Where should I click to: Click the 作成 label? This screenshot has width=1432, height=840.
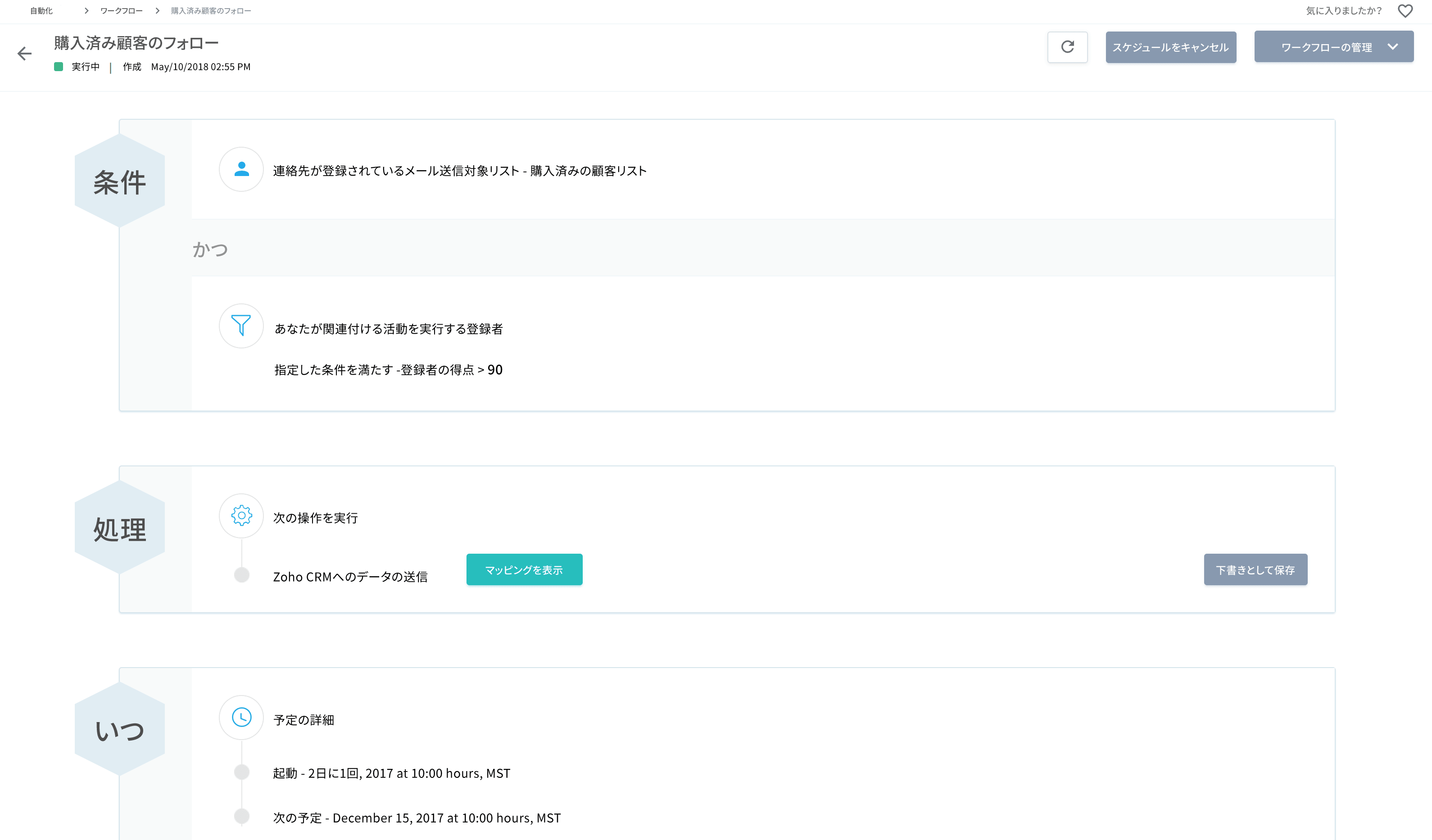click(x=132, y=67)
